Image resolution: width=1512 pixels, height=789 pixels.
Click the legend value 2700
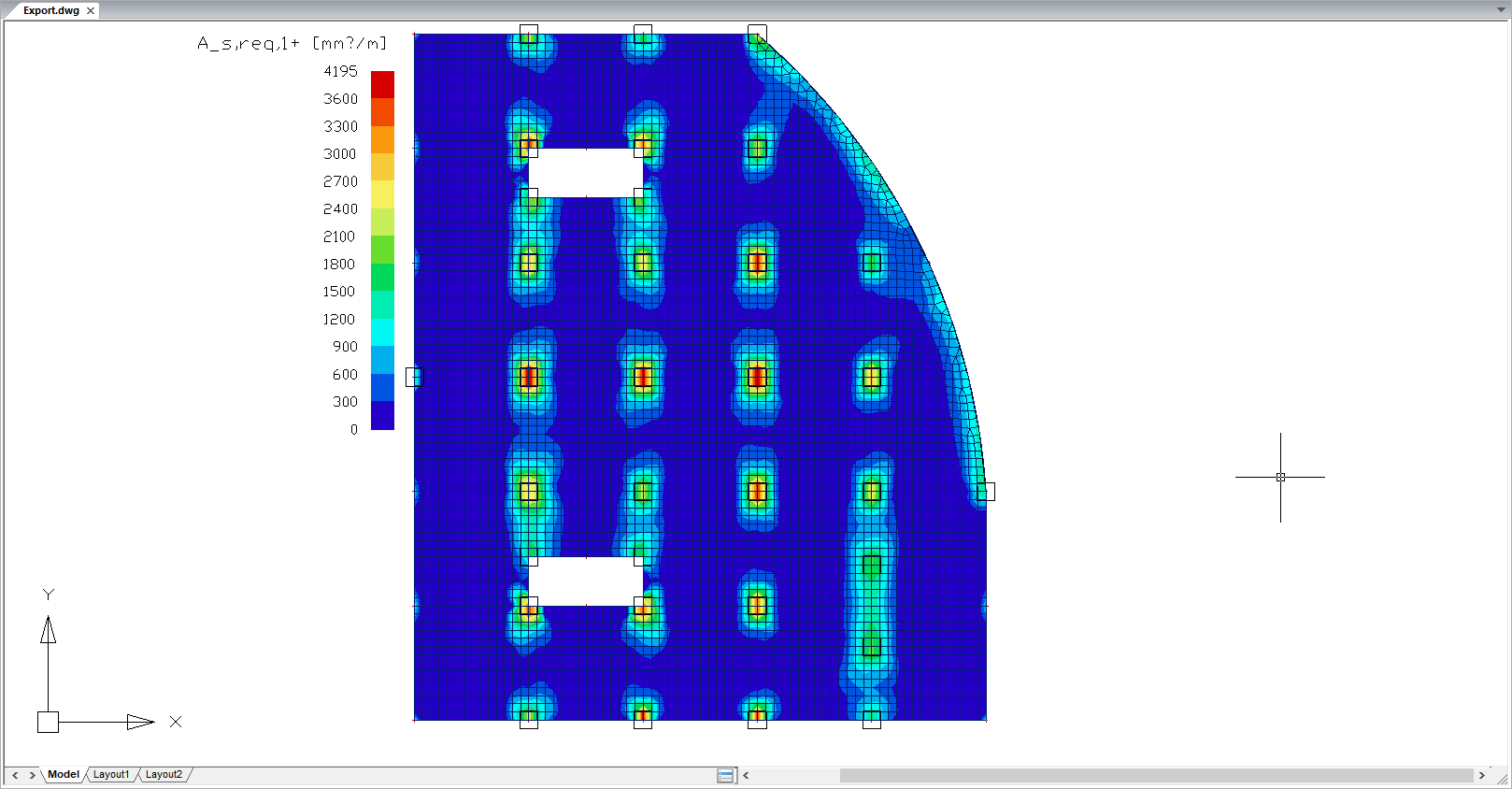[341, 181]
